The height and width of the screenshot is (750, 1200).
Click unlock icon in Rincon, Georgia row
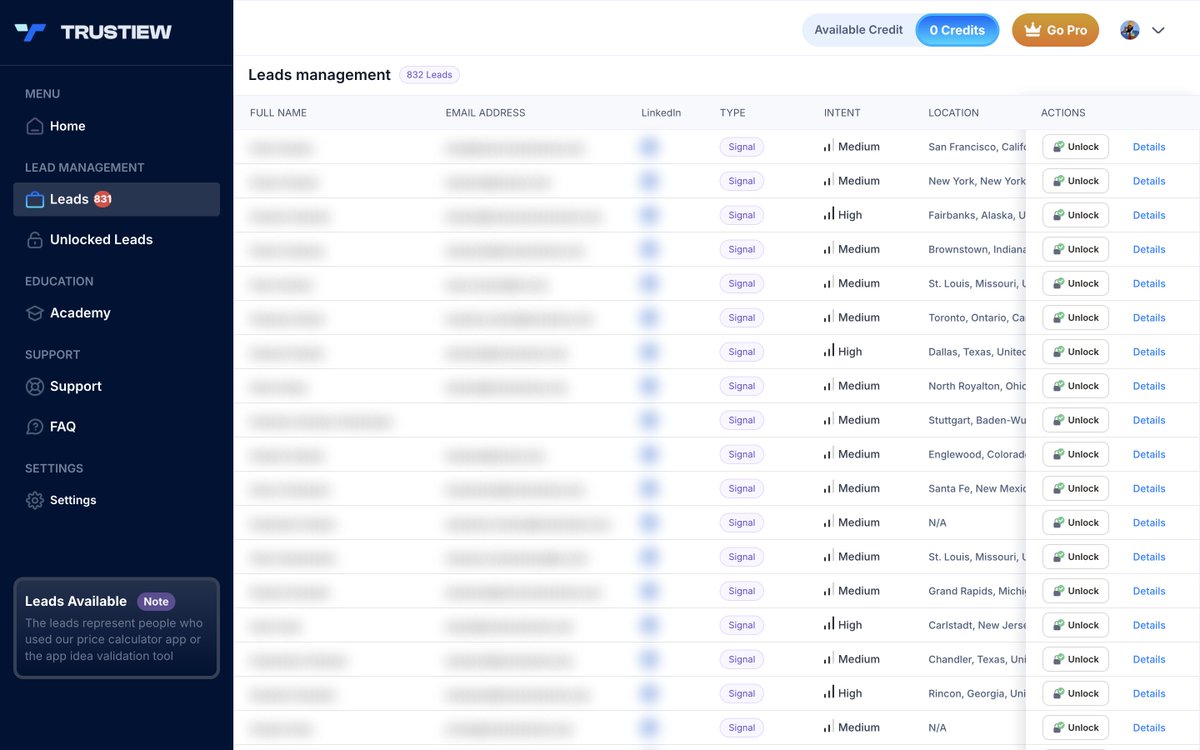1058,694
